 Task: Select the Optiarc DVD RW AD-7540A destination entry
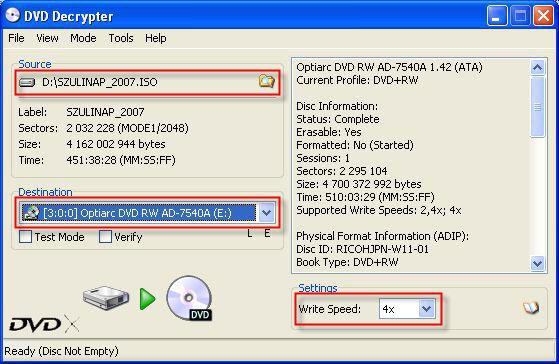138,213
